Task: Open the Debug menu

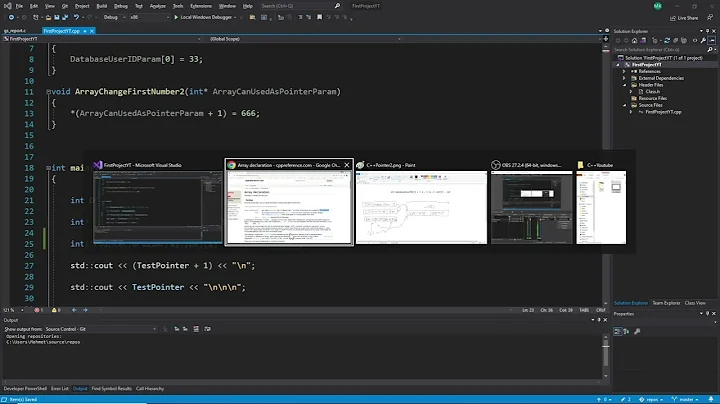Action: tap(121, 6)
